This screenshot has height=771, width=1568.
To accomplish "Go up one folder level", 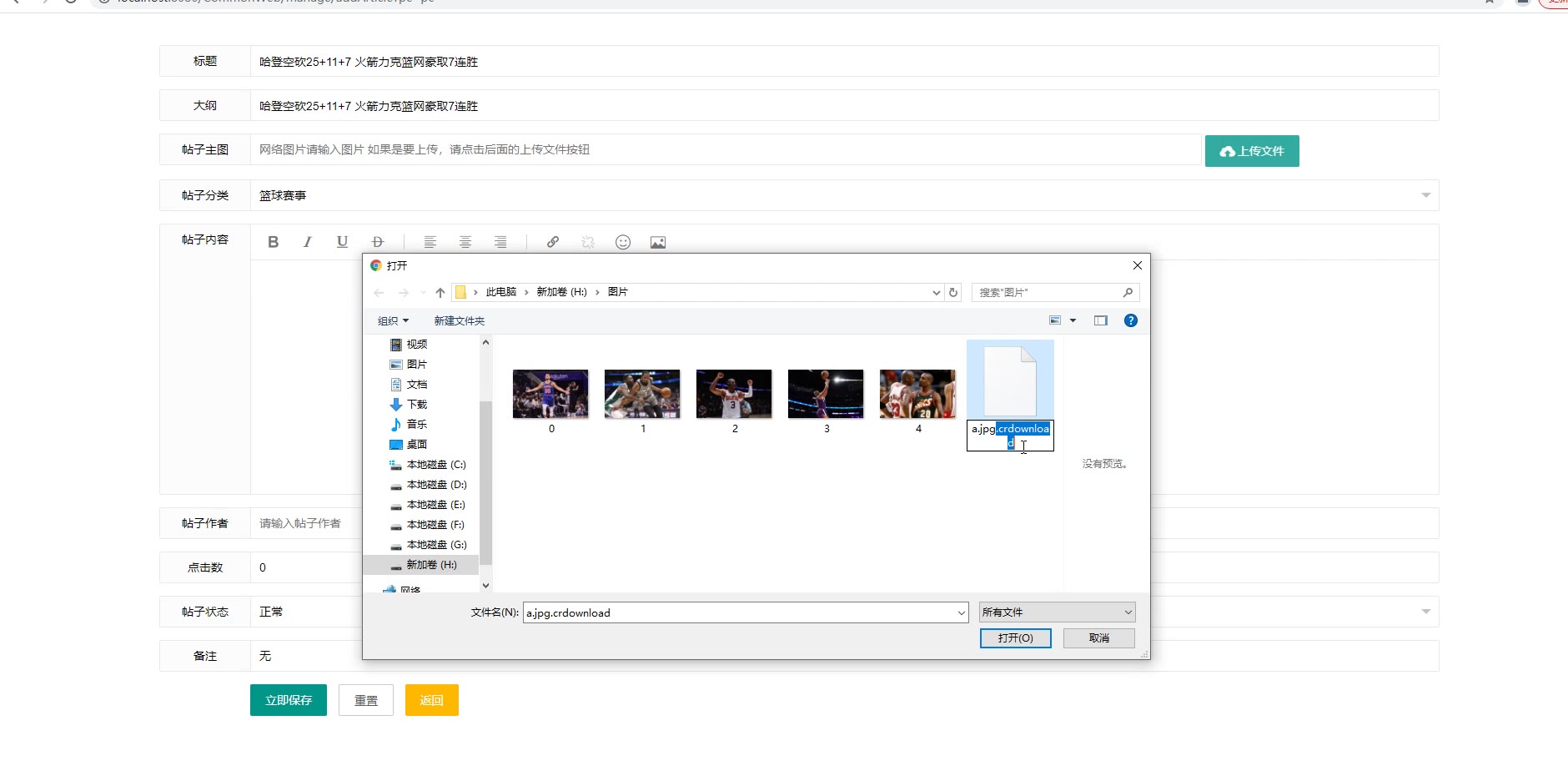I will (440, 293).
